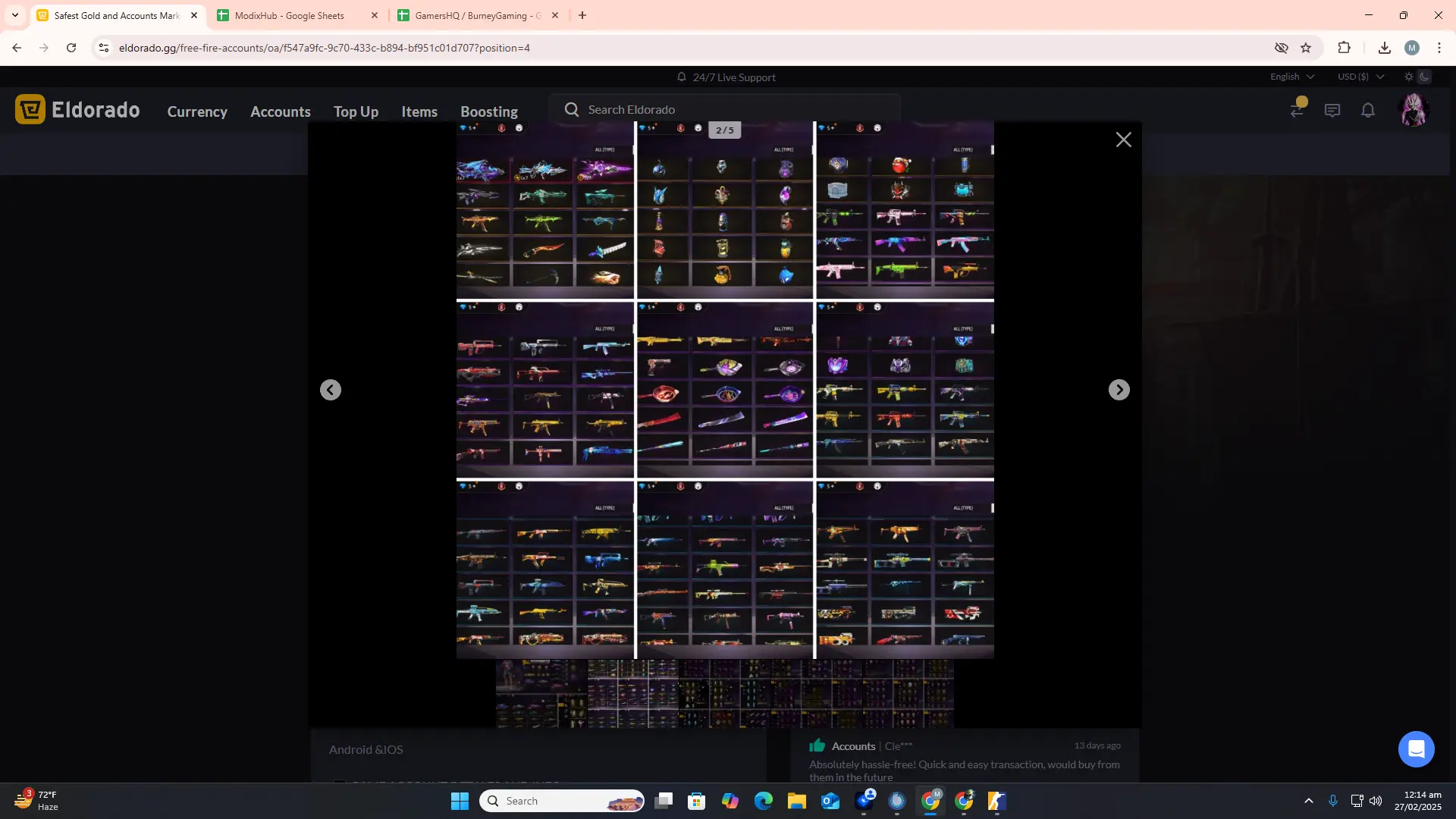Select the first gallery thumbnail

[541, 694]
